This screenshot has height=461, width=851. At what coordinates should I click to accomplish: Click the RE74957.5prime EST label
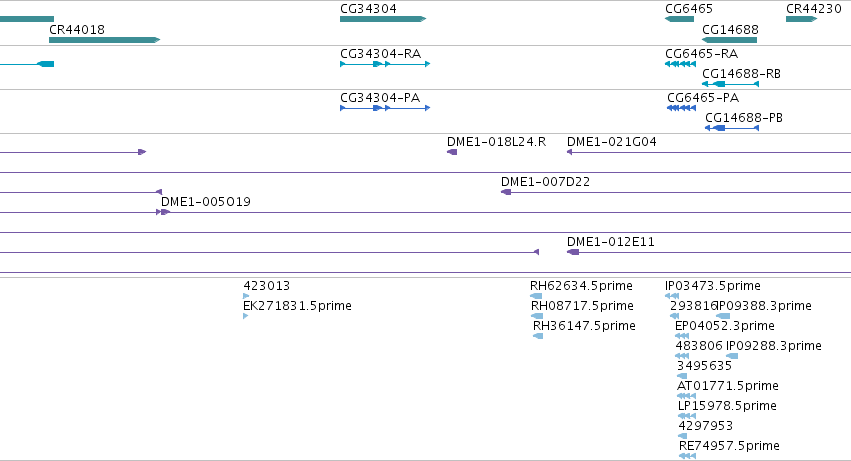(728, 445)
